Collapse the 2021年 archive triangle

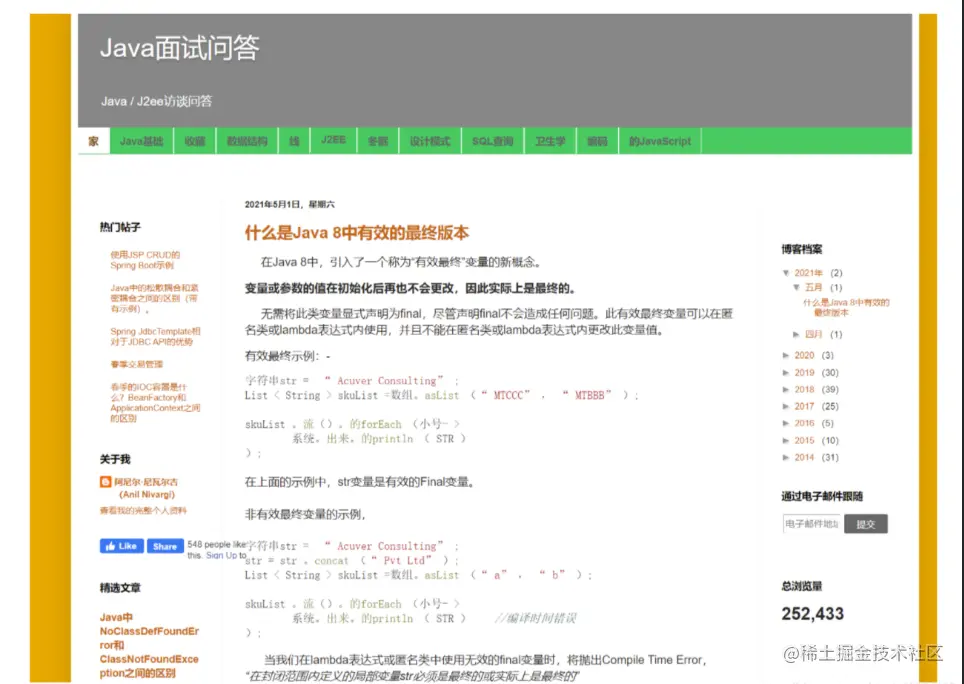(x=786, y=273)
